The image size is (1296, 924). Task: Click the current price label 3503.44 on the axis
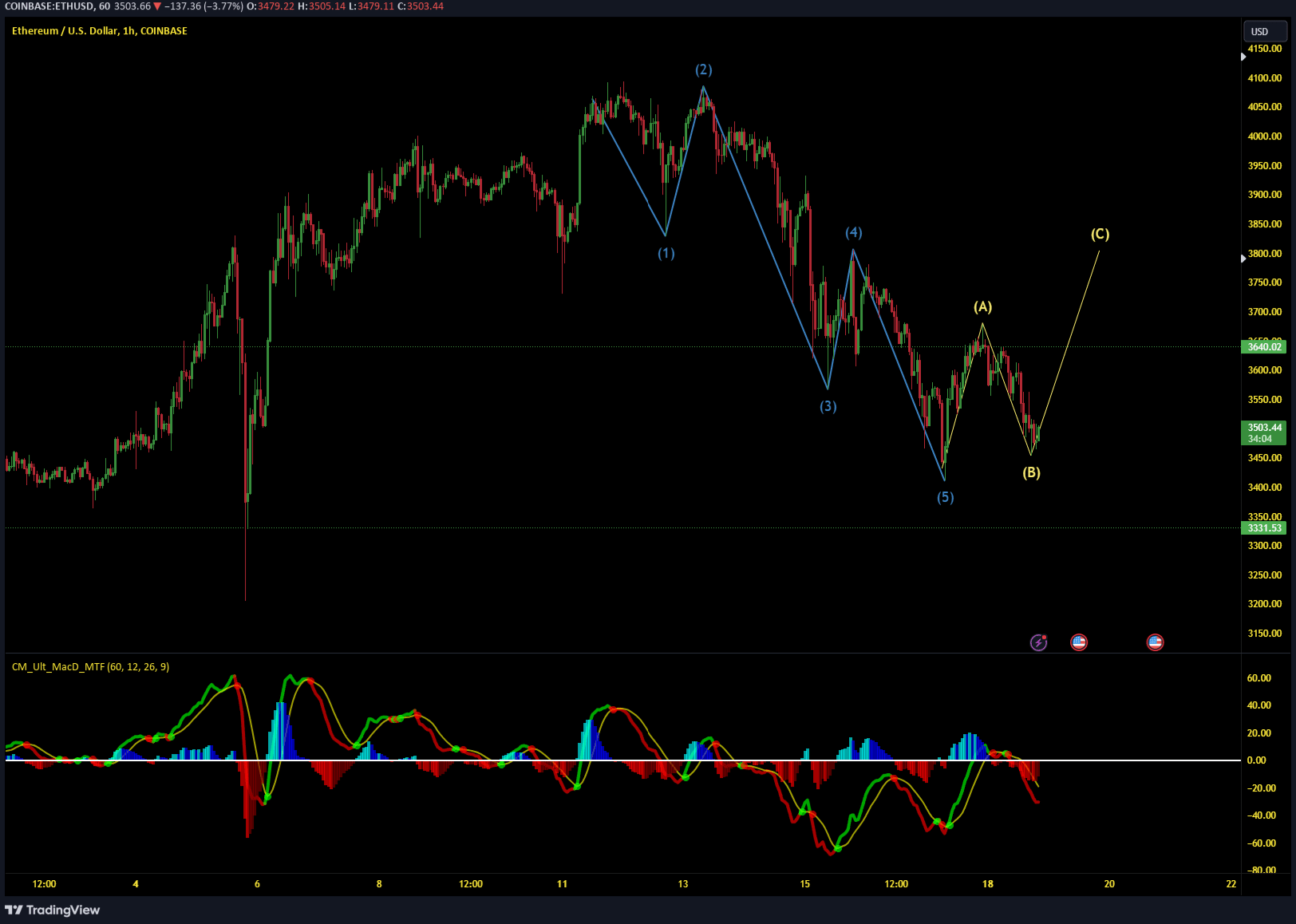pos(1263,428)
